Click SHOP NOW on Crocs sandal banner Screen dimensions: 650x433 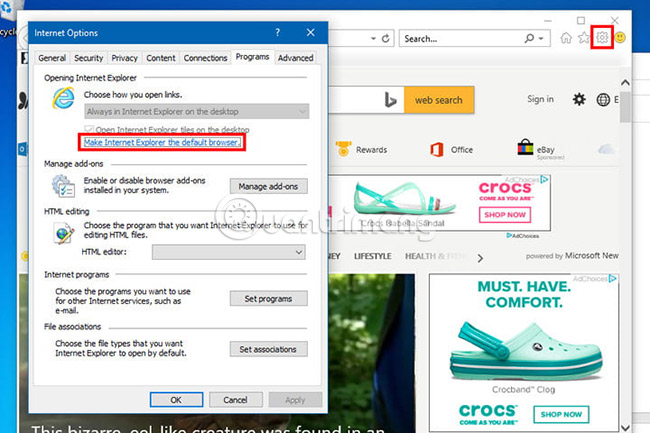point(504,215)
